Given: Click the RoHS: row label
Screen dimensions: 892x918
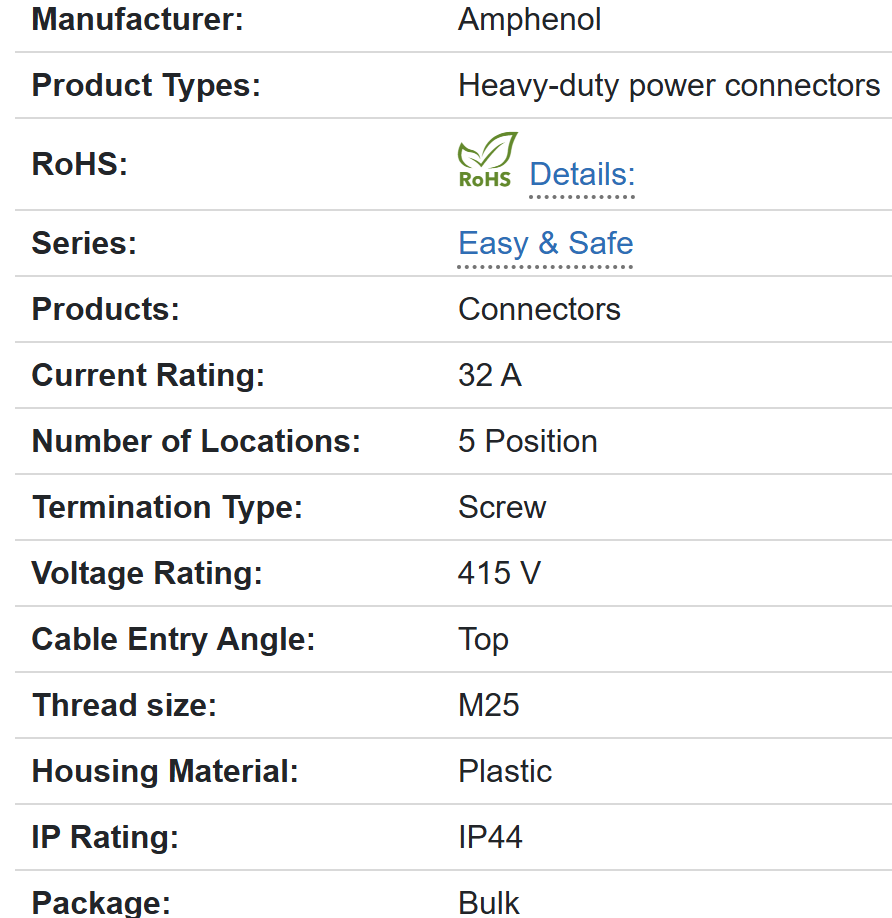Looking at the screenshot, I should [x=80, y=164].
